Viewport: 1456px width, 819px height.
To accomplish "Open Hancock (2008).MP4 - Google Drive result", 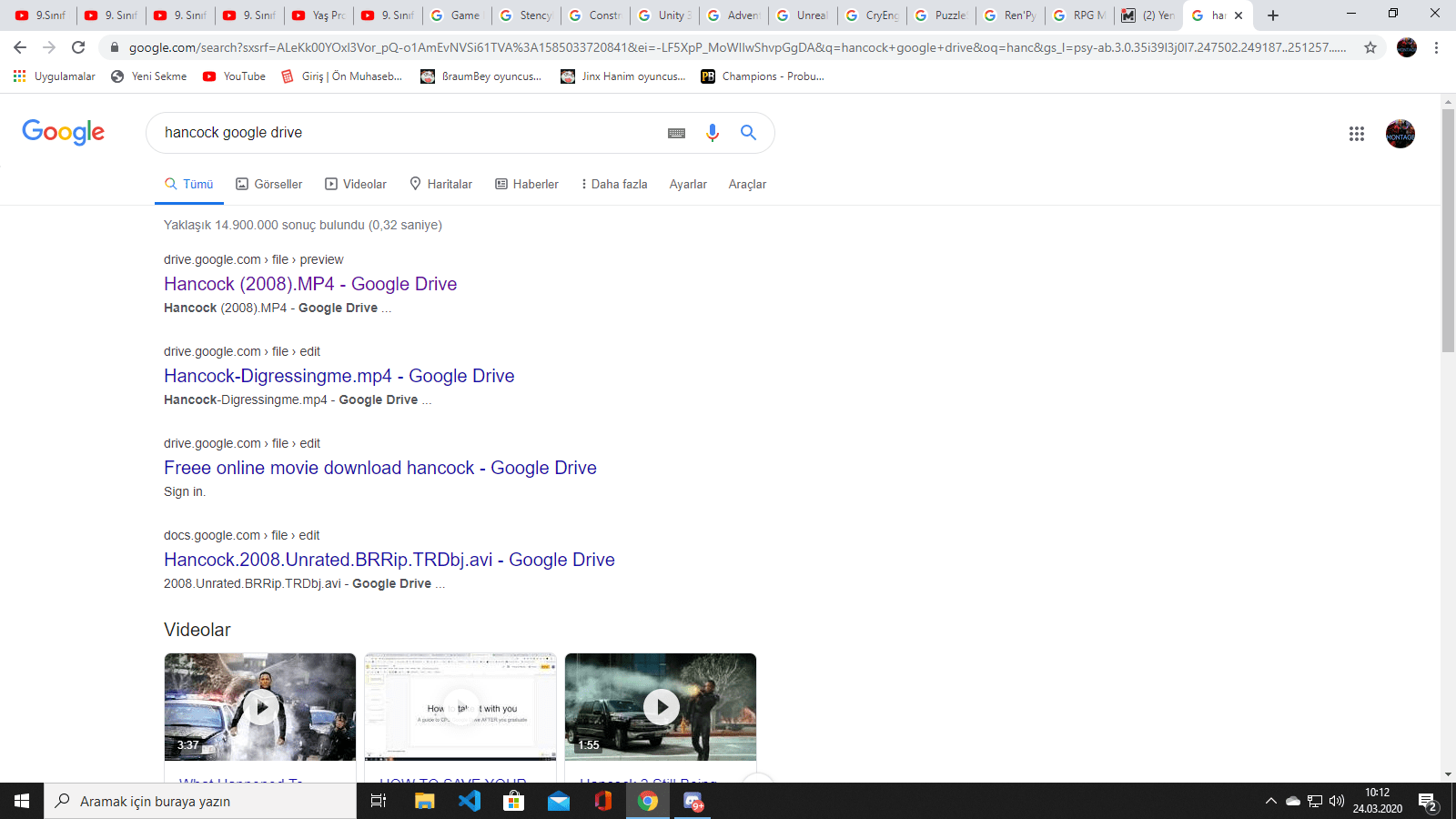I will pos(310,284).
